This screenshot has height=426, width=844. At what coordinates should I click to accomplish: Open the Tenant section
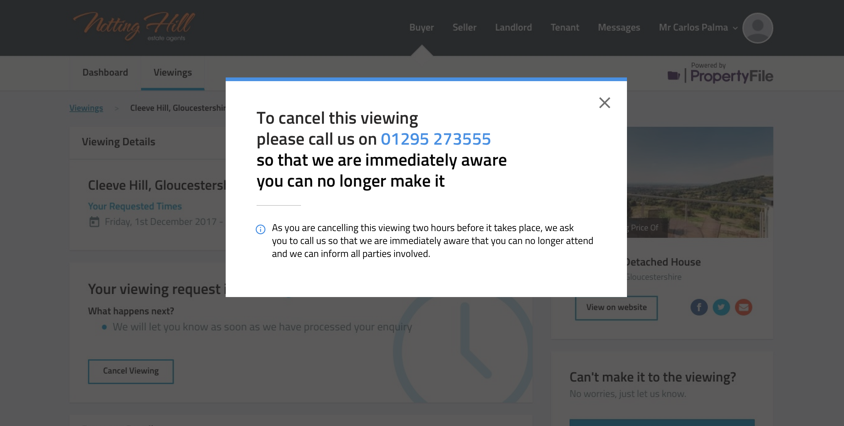pyautogui.click(x=564, y=28)
